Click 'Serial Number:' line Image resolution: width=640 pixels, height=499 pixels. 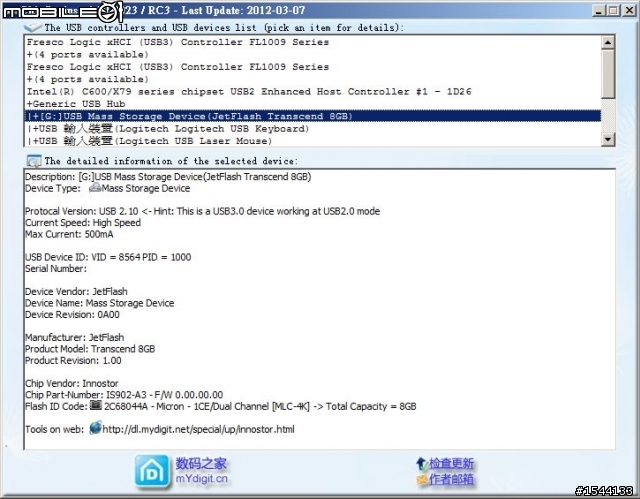coord(56,268)
